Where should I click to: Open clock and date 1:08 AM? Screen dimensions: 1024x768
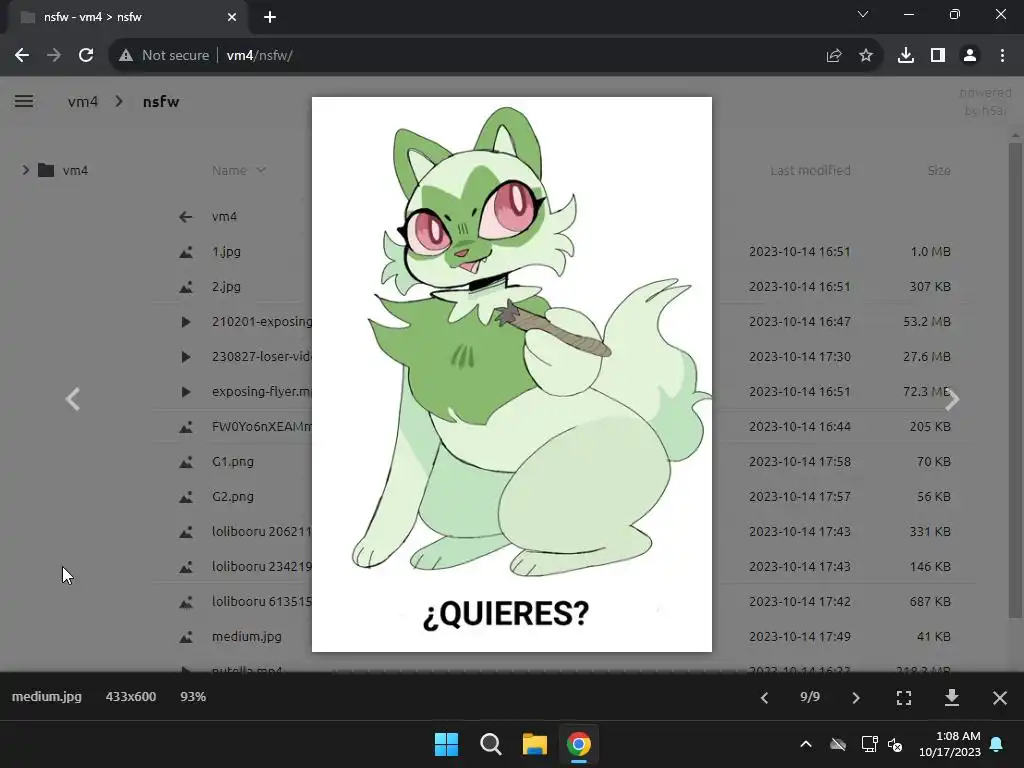[x=950, y=744]
